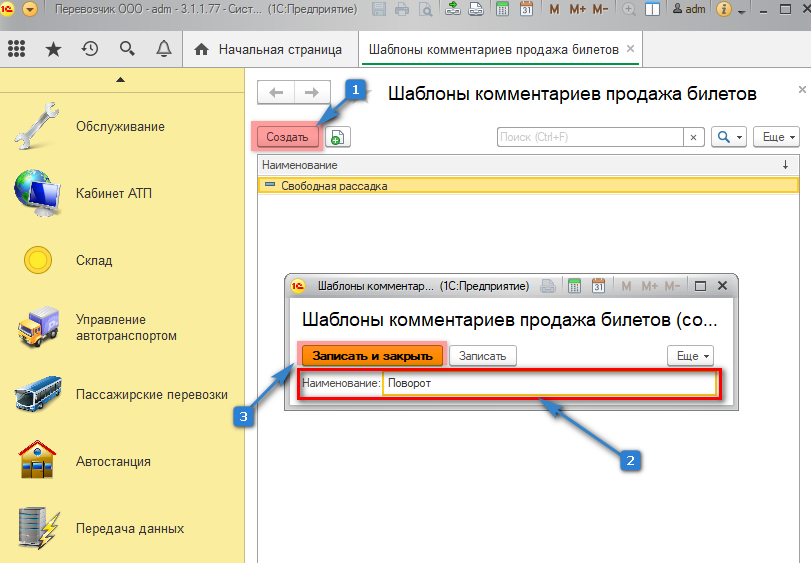Open calculator icon in top title bar
The width and height of the screenshot is (811, 563).
500,10
